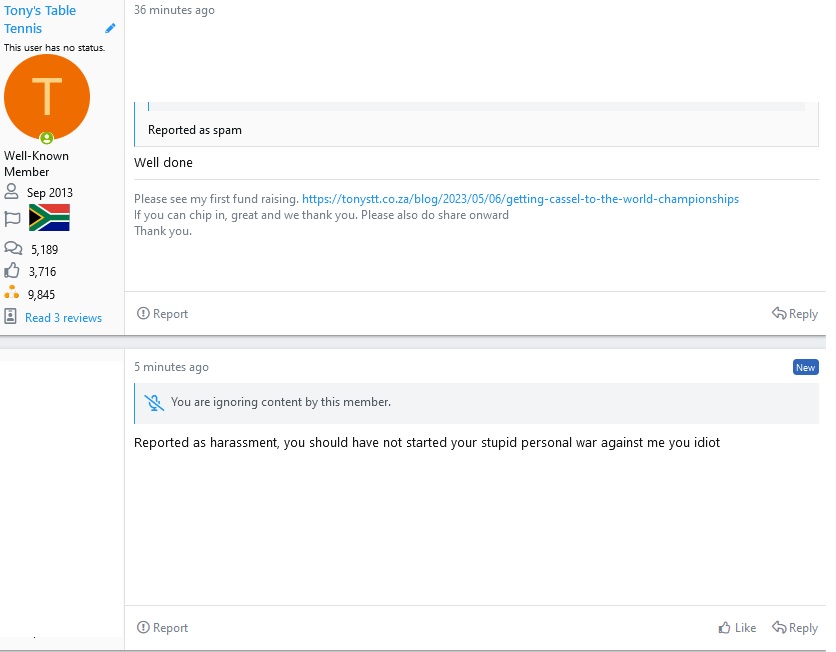Click the Well-Known Member title

tap(36, 164)
